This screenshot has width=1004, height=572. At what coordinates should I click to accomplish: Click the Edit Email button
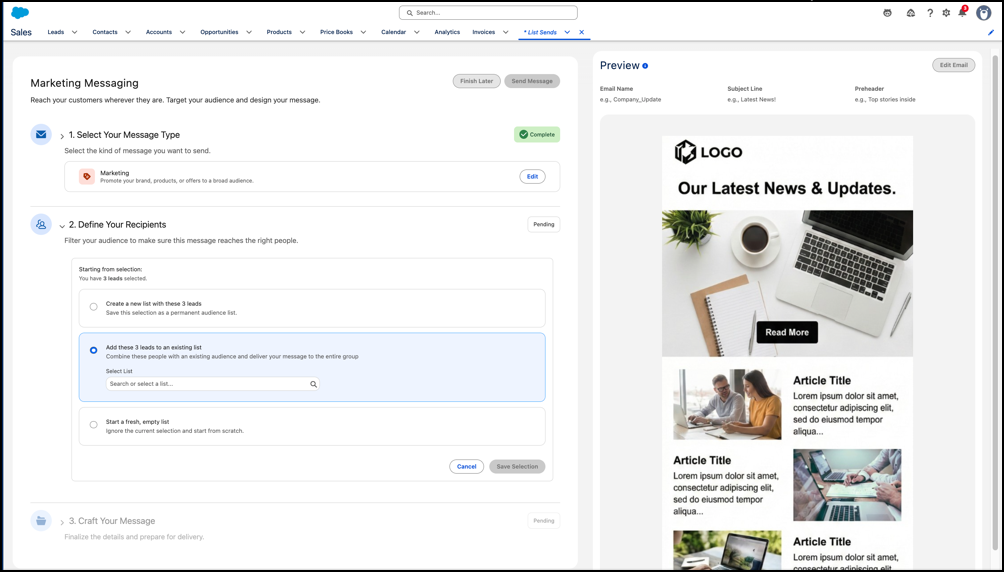[953, 65]
